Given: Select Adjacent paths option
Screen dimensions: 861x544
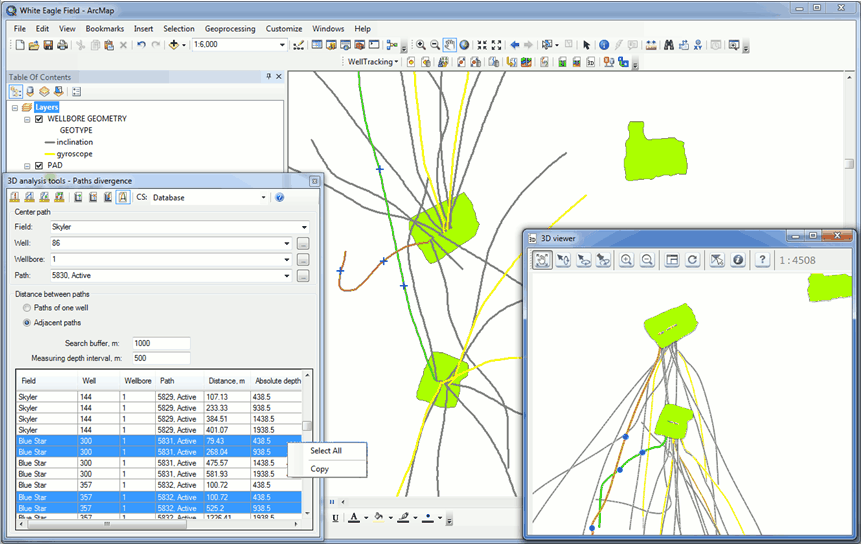Looking at the screenshot, I should pyautogui.click(x=27, y=323).
